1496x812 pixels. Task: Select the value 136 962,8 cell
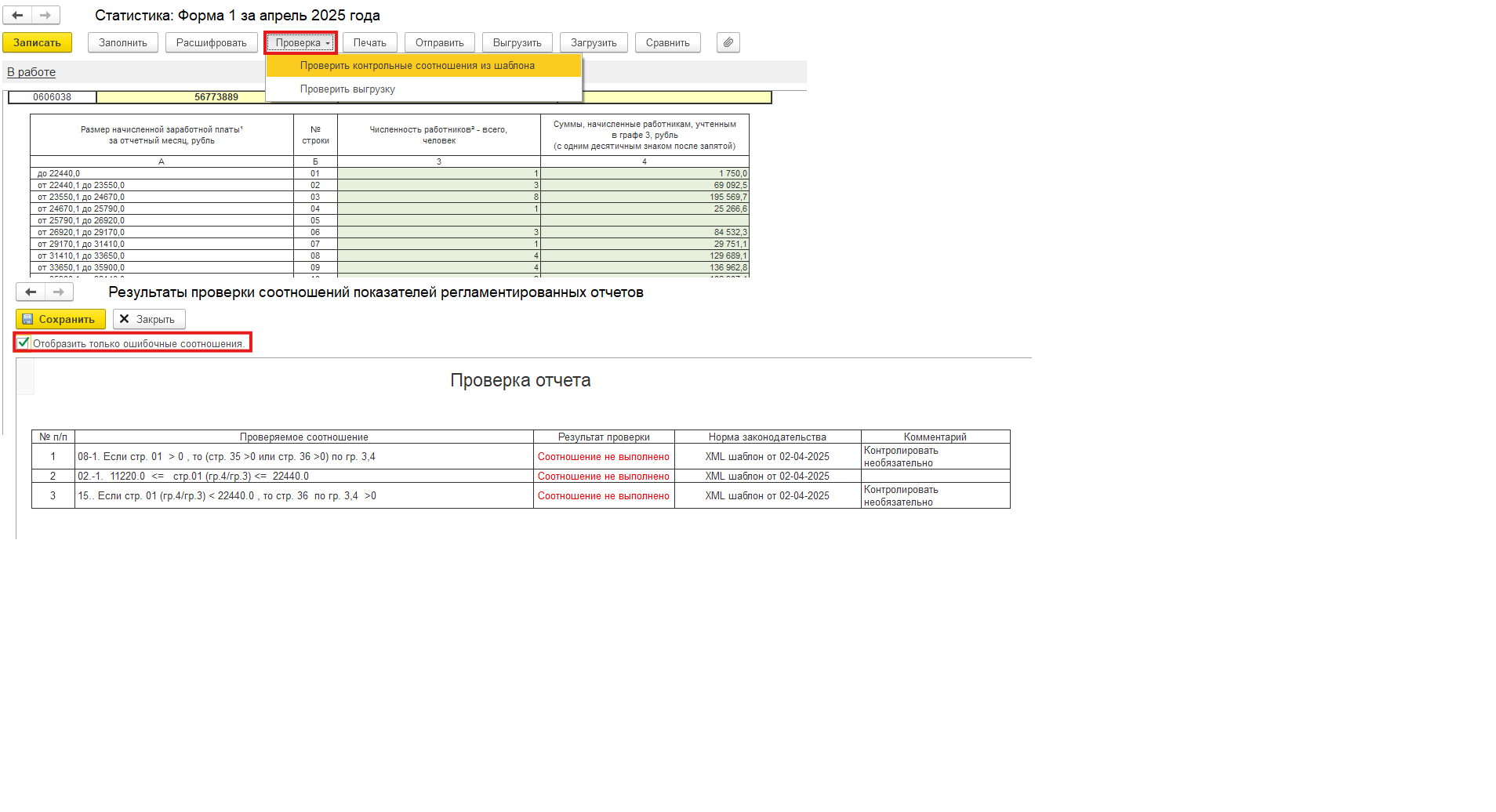[x=645, y=267]
